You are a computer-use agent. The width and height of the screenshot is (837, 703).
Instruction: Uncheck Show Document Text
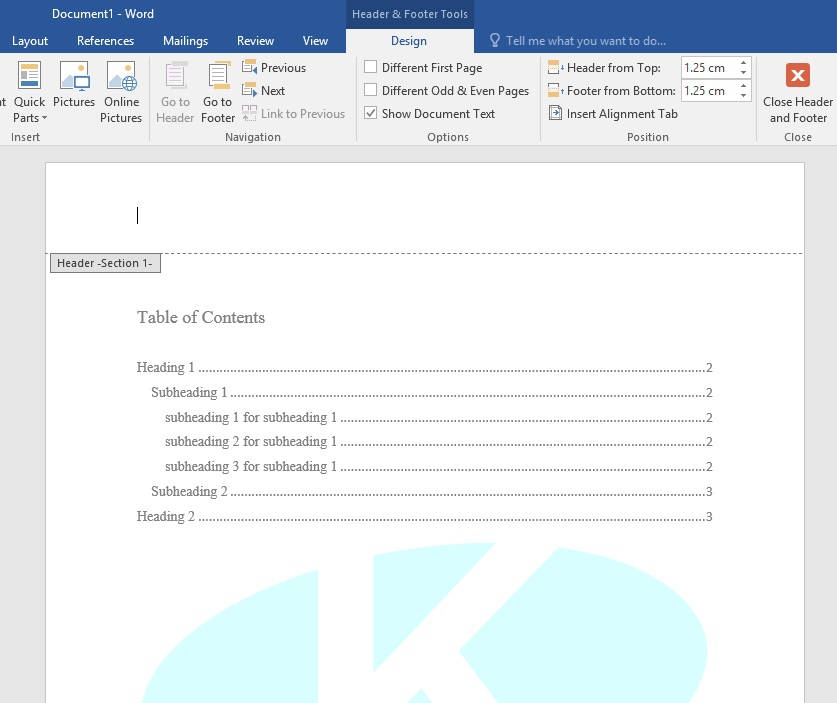click(370, 113)
